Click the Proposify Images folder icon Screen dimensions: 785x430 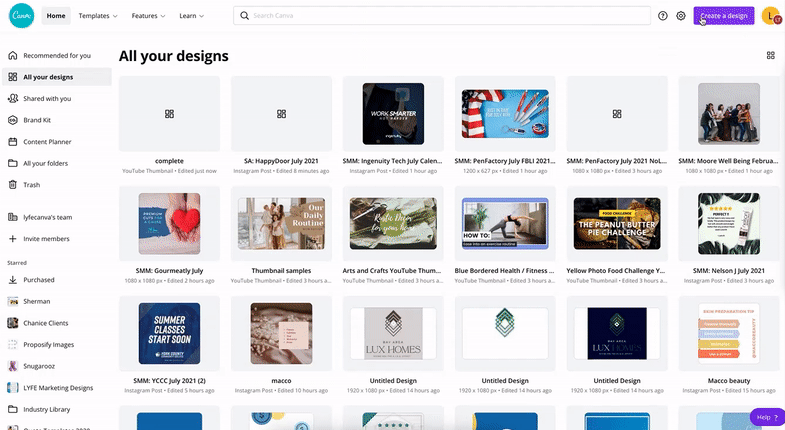coord(13,344)
